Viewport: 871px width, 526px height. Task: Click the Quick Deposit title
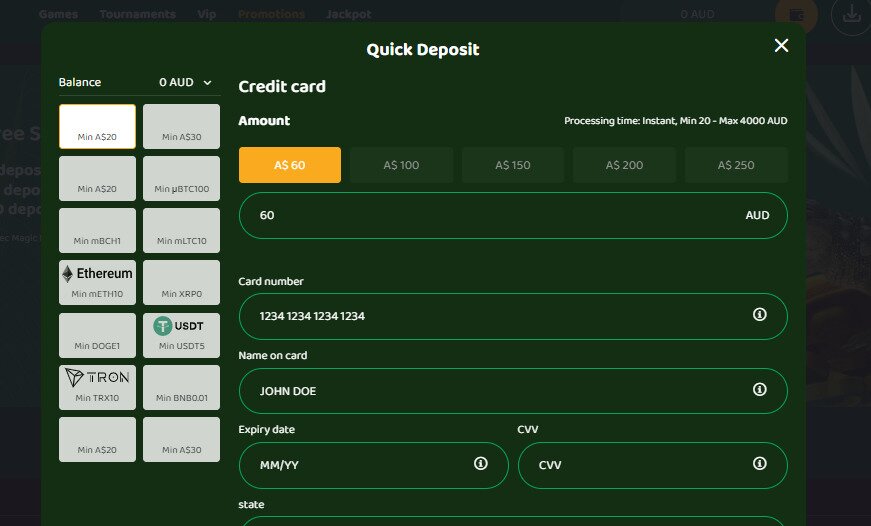pyautogui.click(x=423, y=49)
